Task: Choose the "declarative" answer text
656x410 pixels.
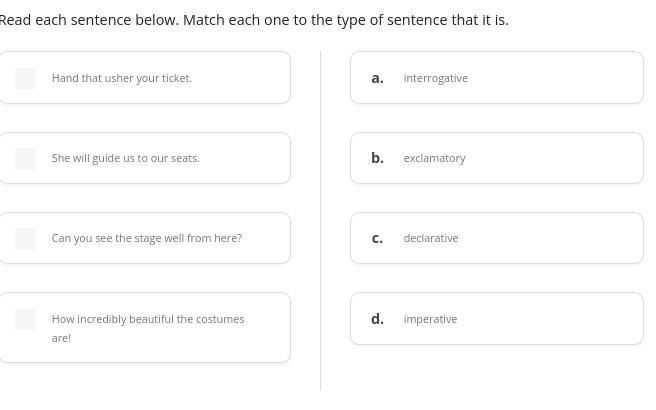Action: point(431,238)
